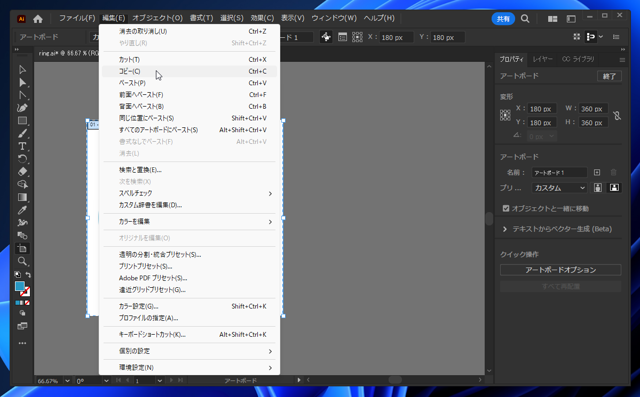Screen dimensions: 640x397
Task: Select the Paintbrush tool
Action: (x=22, y=133)
